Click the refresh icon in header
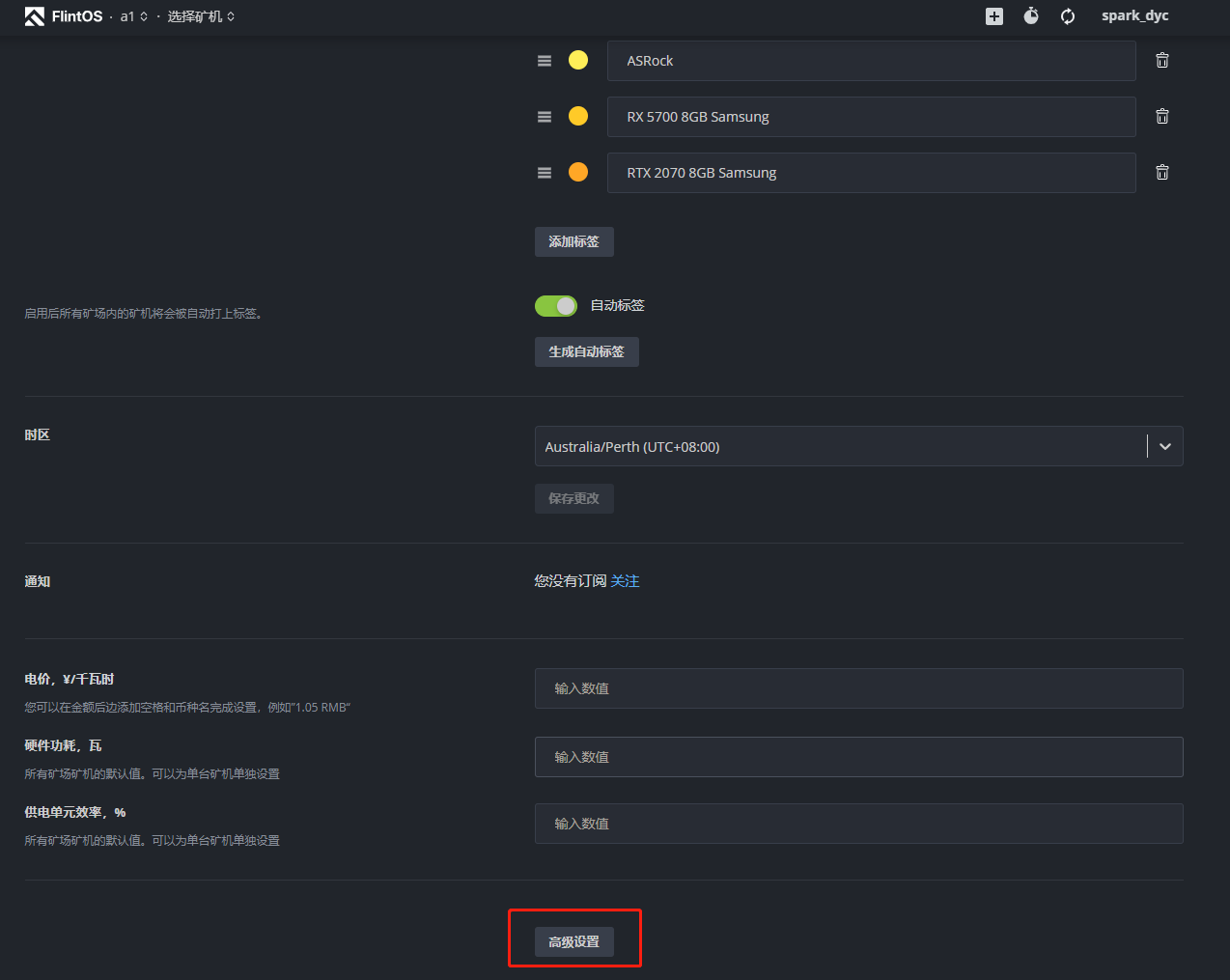This screenshot has width=1230, height=980. (1068, 16)
